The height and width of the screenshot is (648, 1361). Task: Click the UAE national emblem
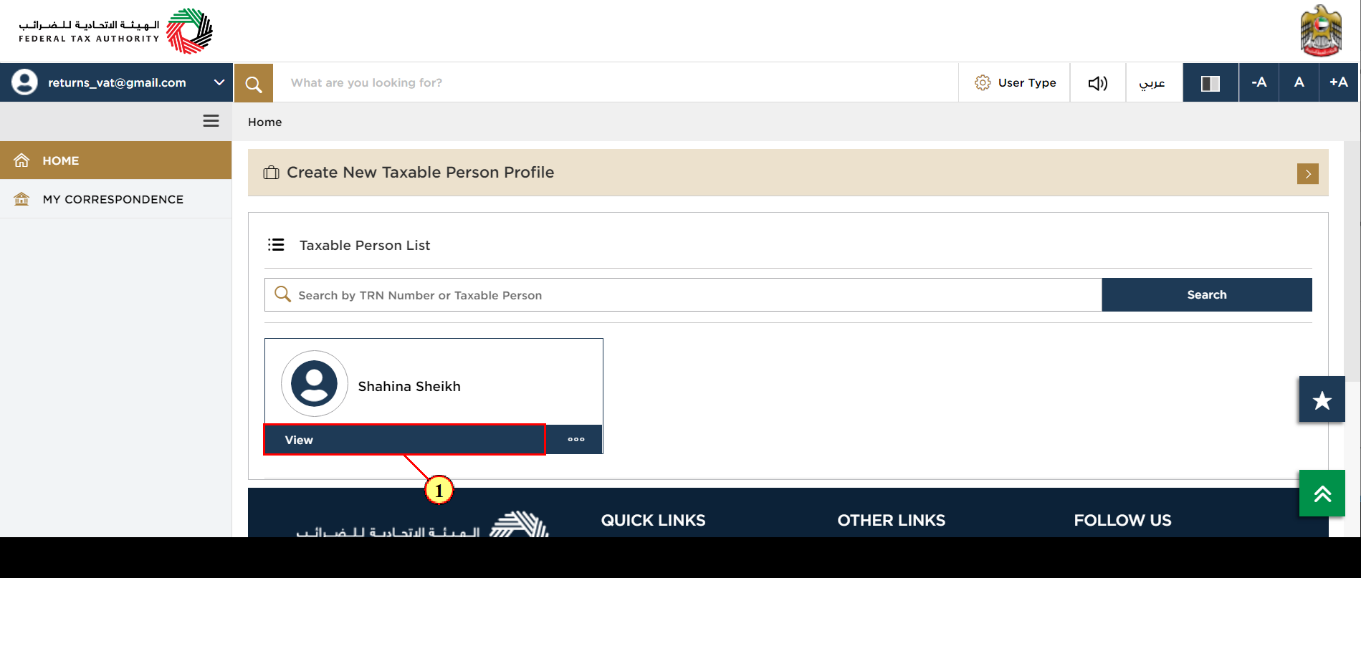pos(1321,31)
